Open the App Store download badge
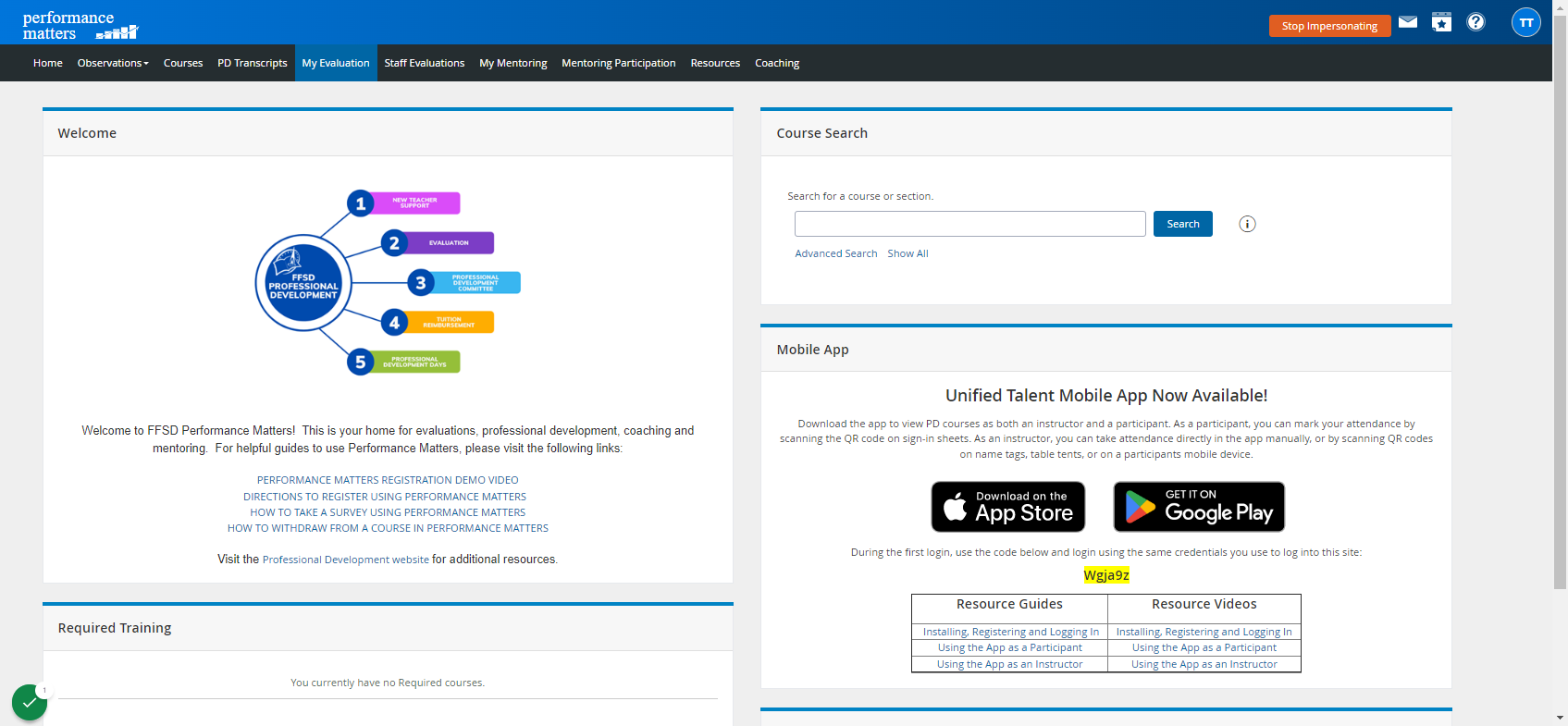 pyautogui.click(x=1008, y=507)
